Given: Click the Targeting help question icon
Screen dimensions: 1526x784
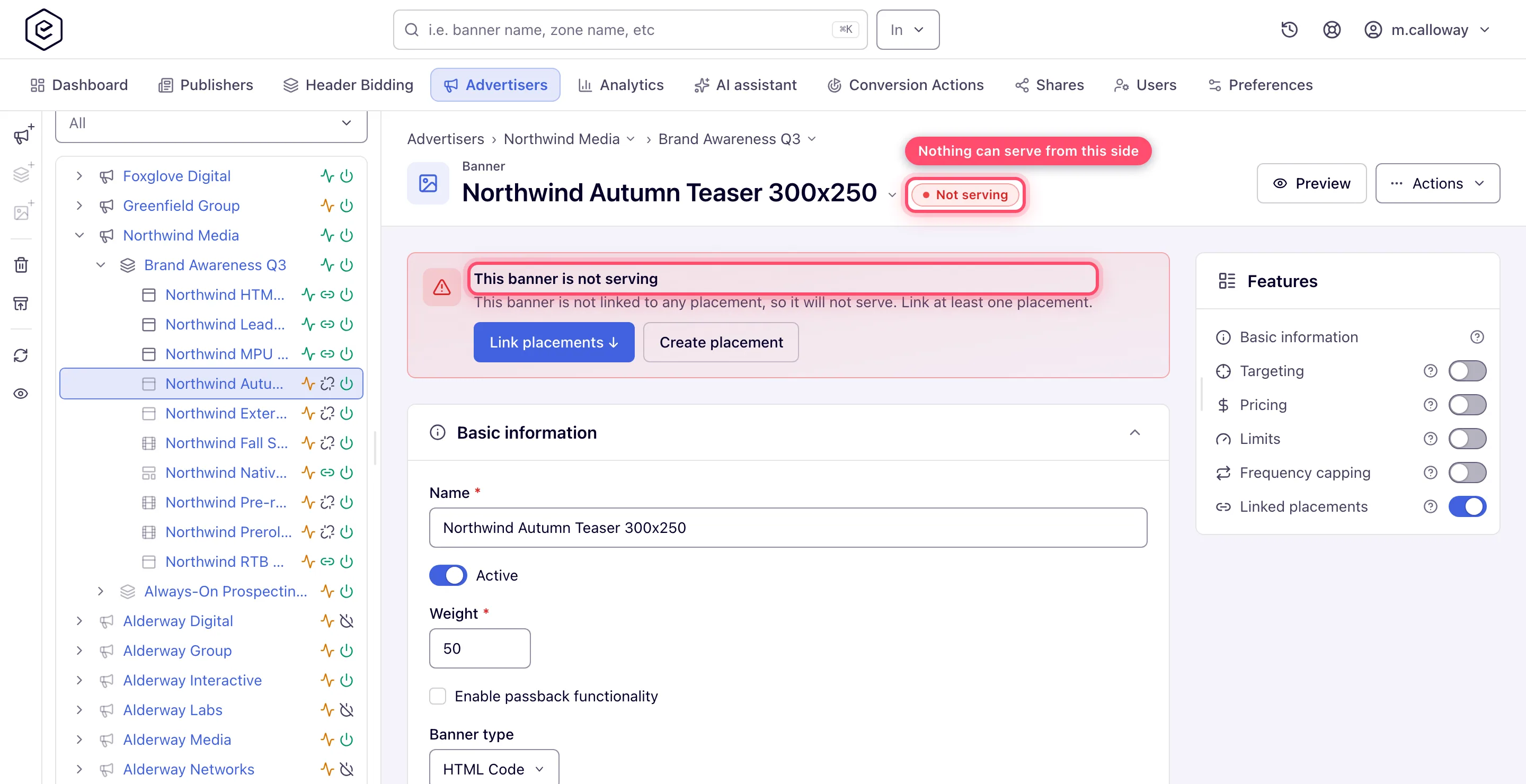Looking at the screenshot, I should click(x=1431, y=371).
